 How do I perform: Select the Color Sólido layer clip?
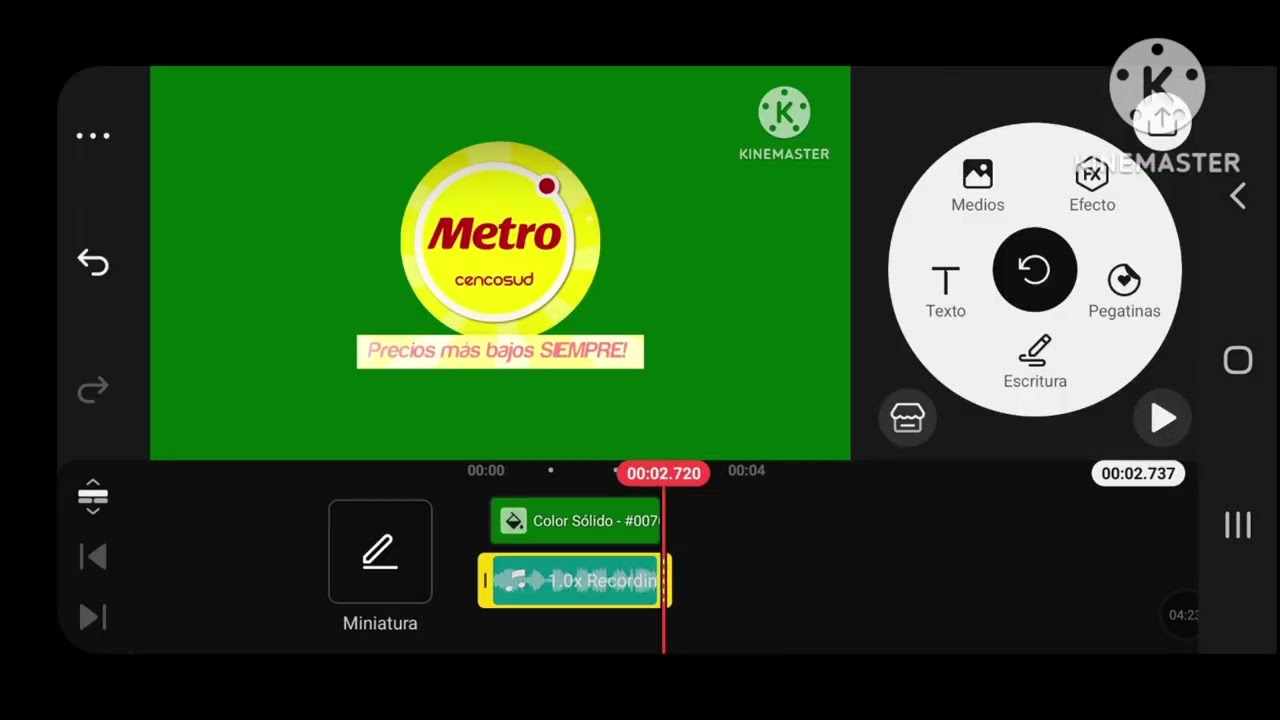(x=575, y=521)
